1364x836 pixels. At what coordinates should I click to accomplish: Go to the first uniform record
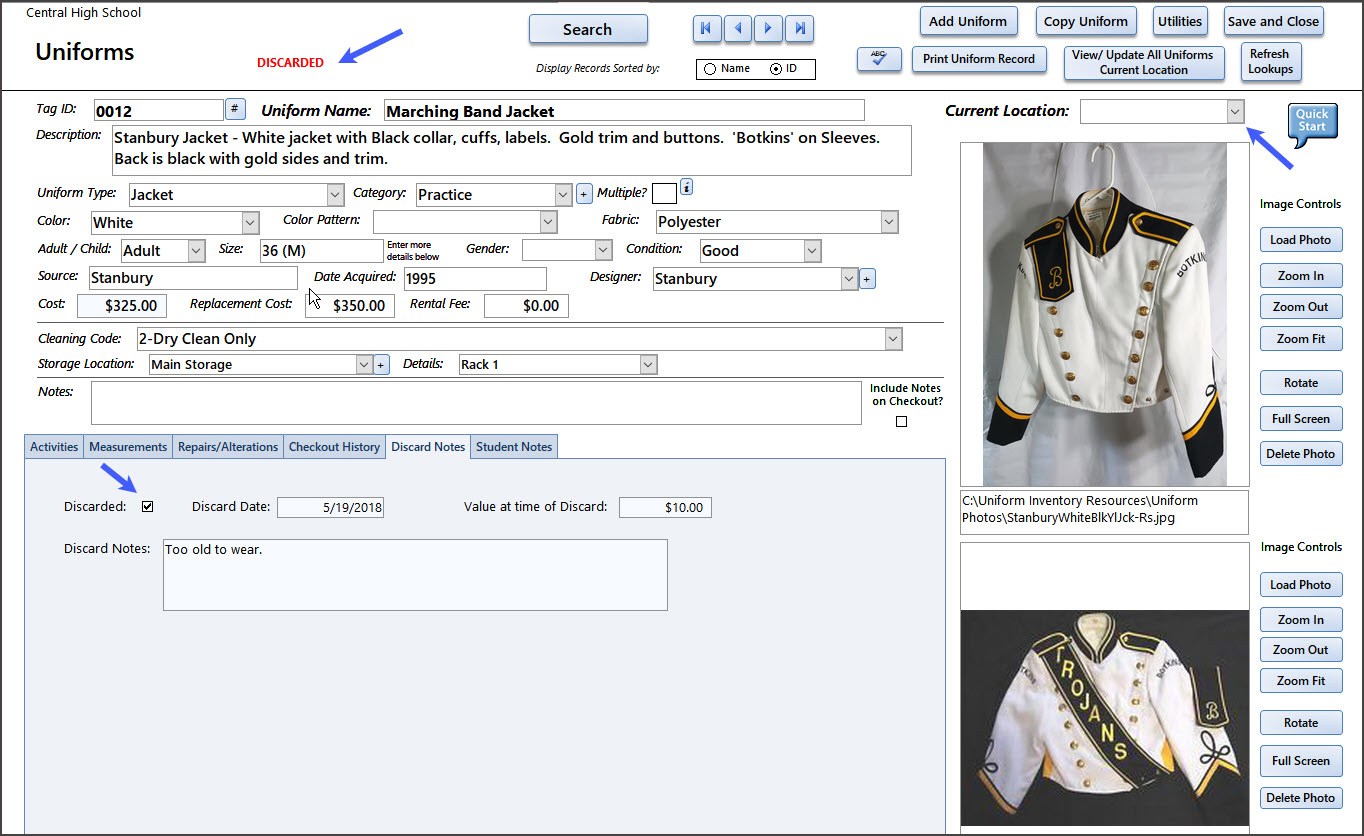(x=707, y=29)
